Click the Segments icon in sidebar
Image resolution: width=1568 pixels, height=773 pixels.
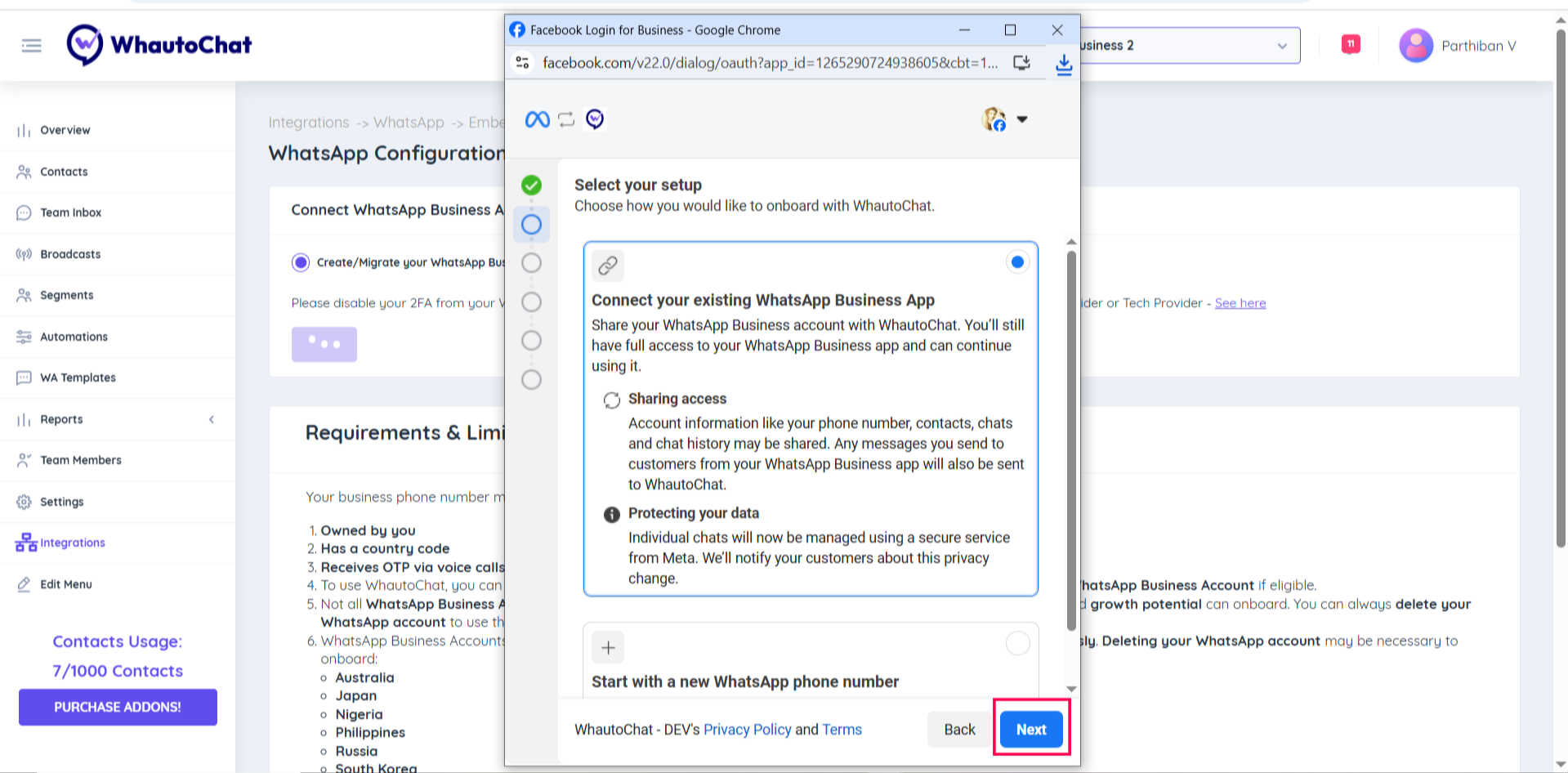click(x=24, y=295)
